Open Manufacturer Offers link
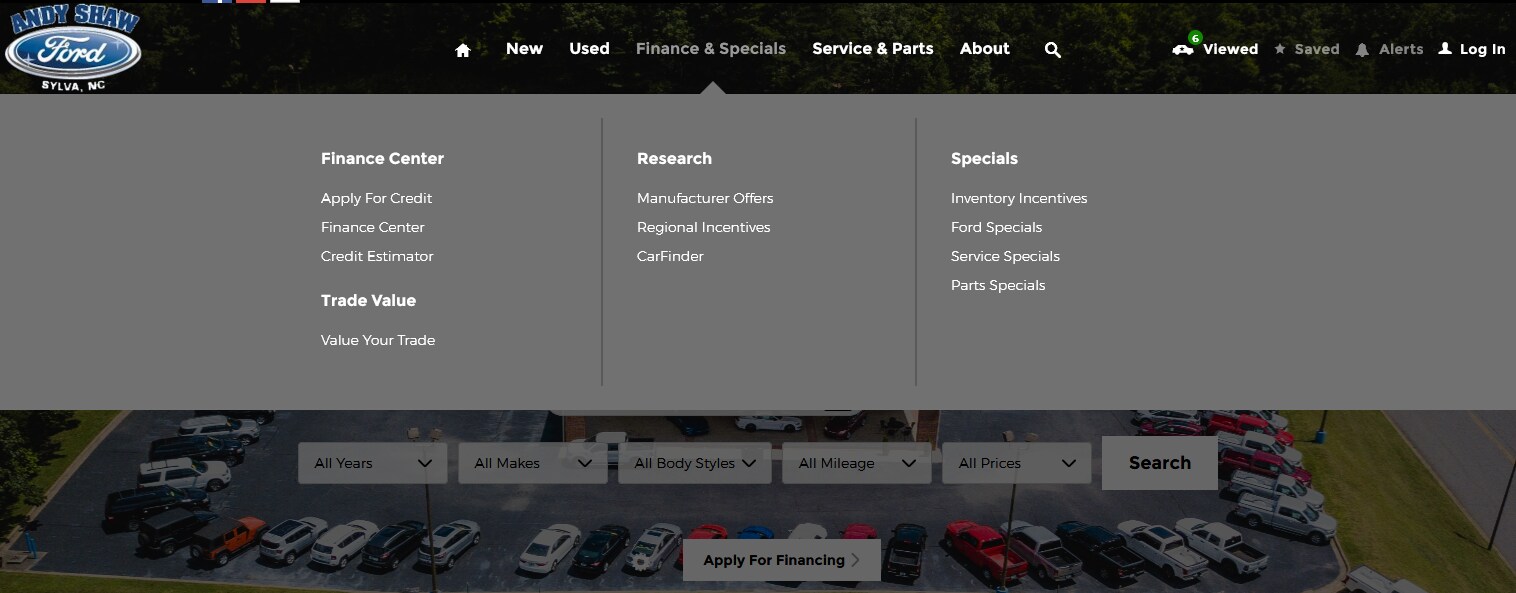The image size is (1516, 593). tap(705, 198)
